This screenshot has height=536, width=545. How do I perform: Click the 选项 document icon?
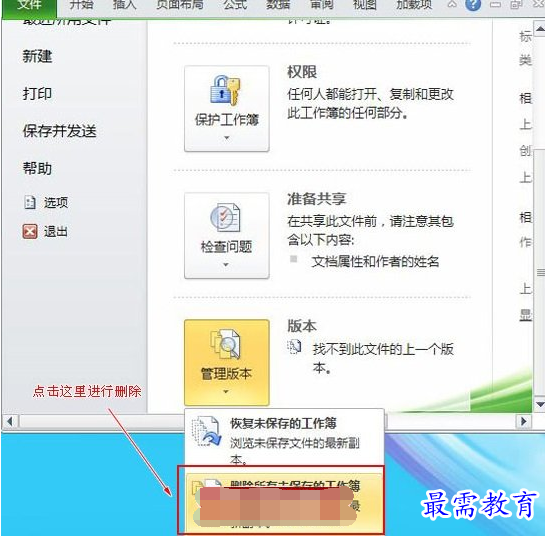pos(30,202)
